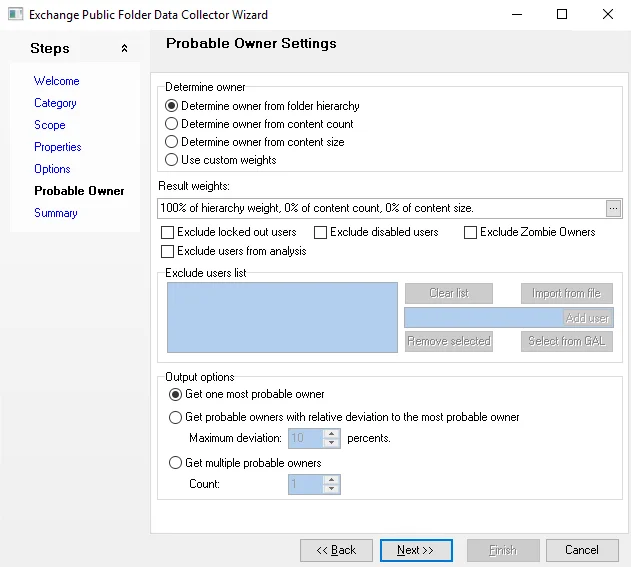Click the Exclude users list box
This screenshot has height=567, width=631.
[x=282, y=318]
